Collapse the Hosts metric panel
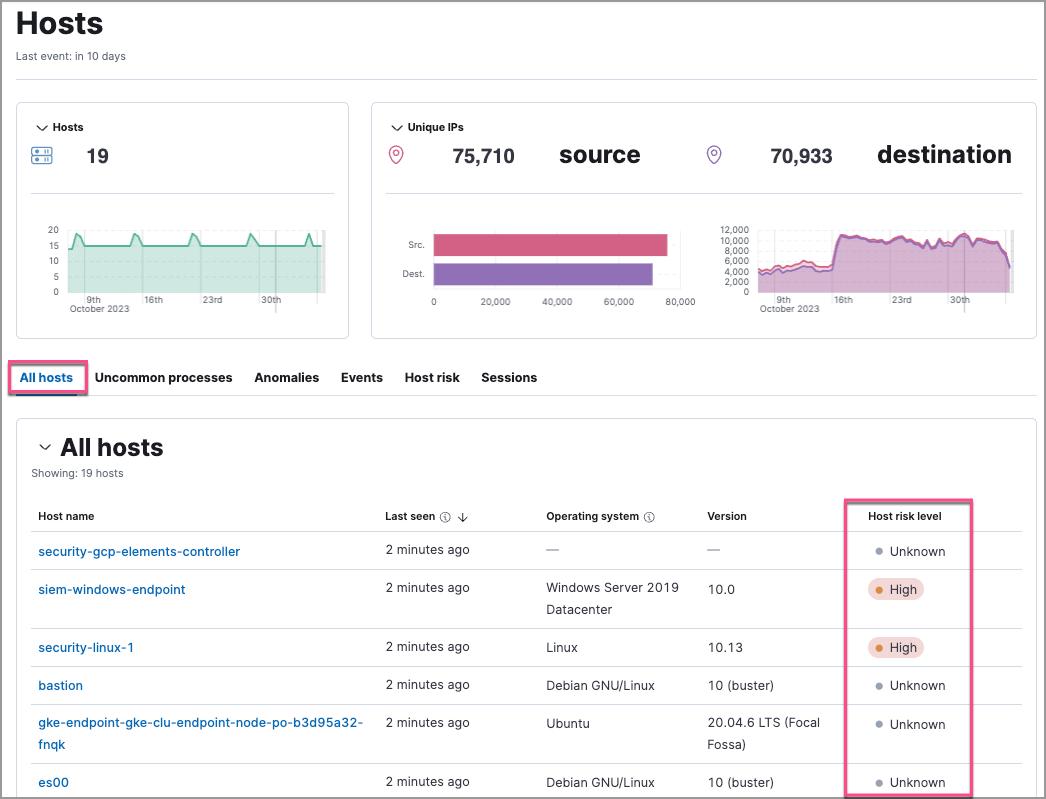 point(40,127)
